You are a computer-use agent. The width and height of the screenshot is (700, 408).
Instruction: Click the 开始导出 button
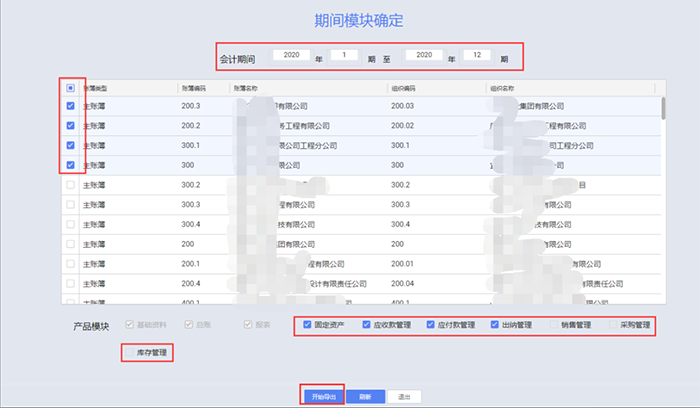pos(324,396)
